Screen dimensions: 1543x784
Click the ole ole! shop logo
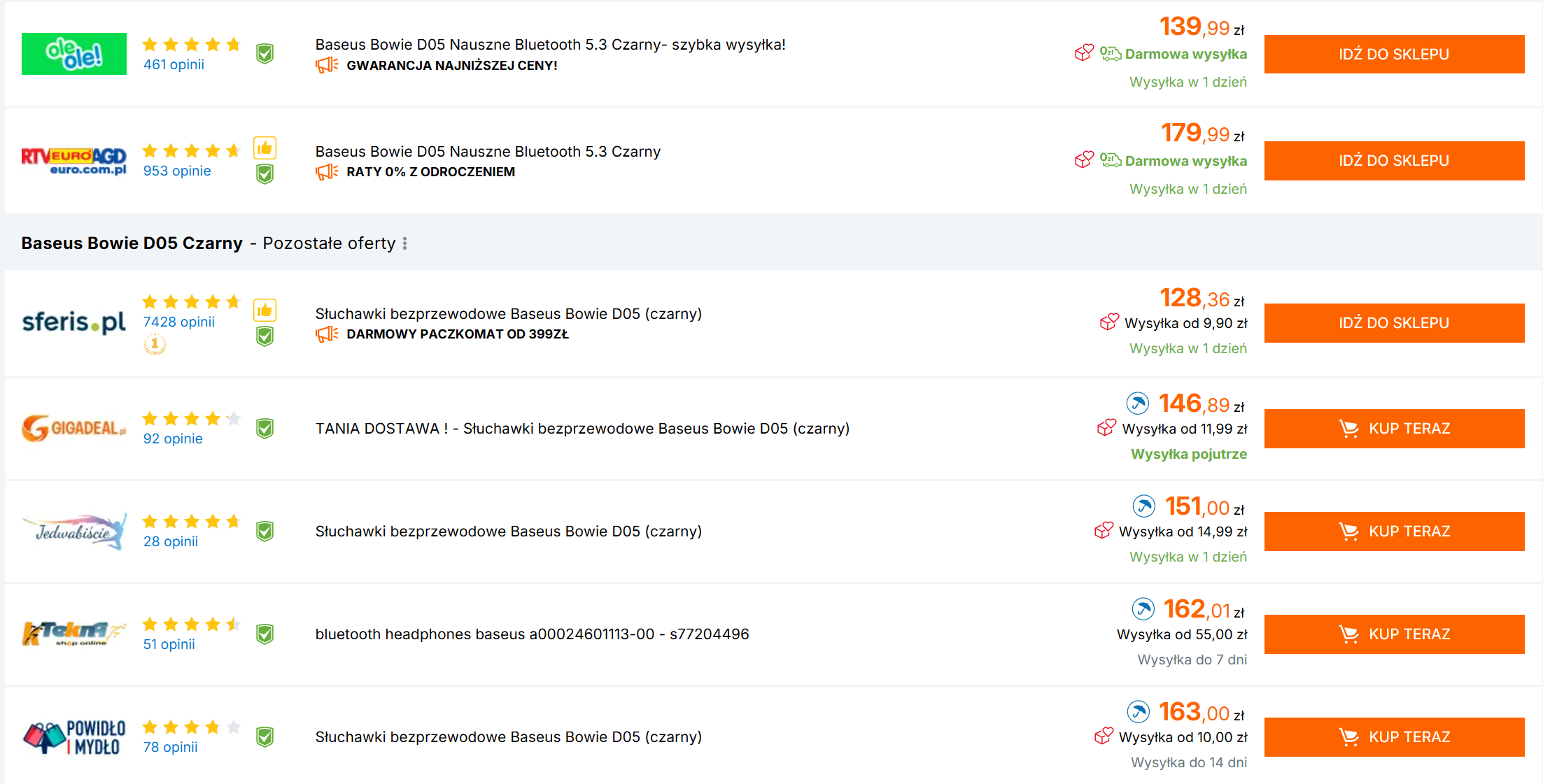(x=74, y=54)
